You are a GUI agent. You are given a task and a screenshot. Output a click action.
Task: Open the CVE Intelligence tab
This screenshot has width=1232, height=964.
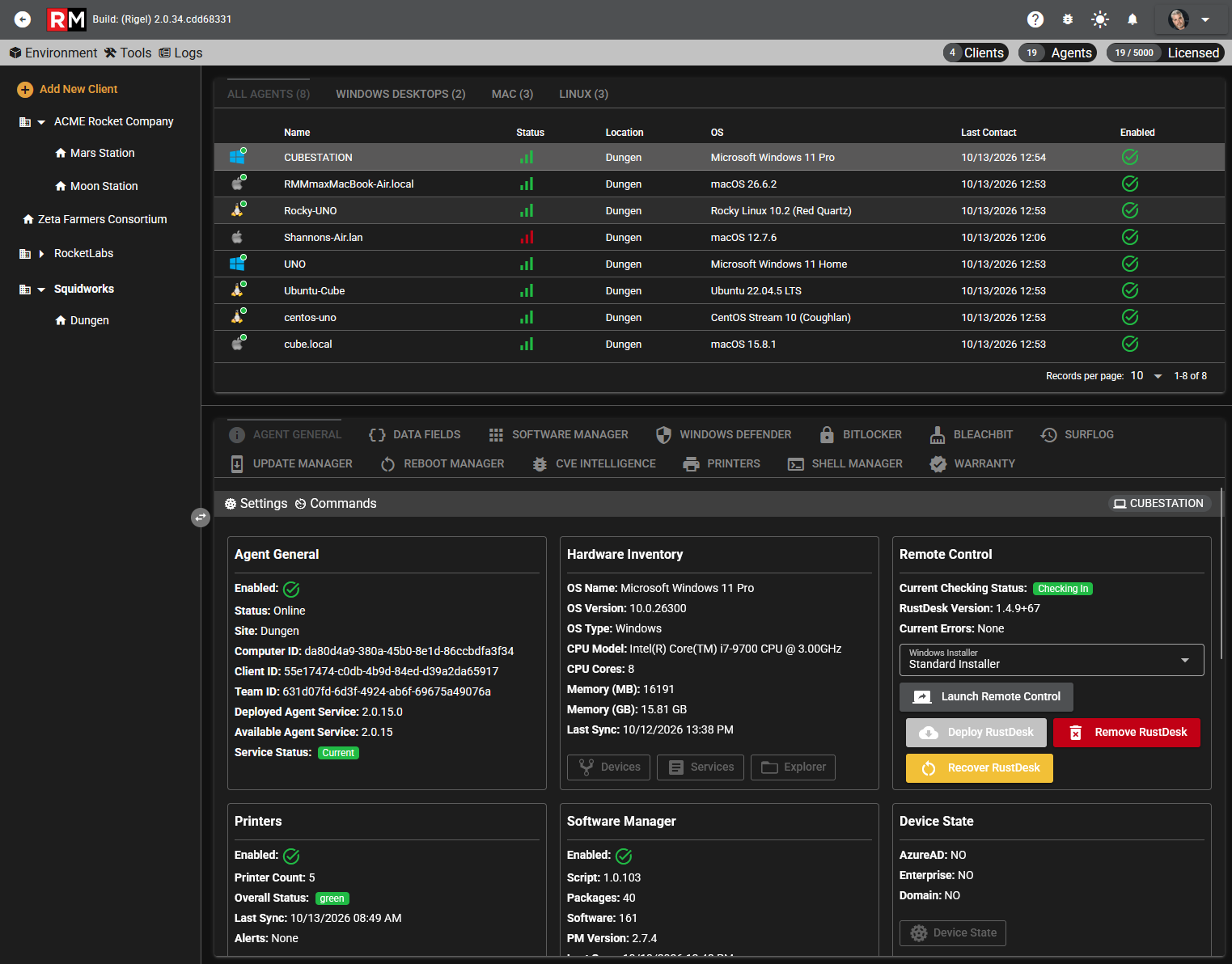(594, 463)
